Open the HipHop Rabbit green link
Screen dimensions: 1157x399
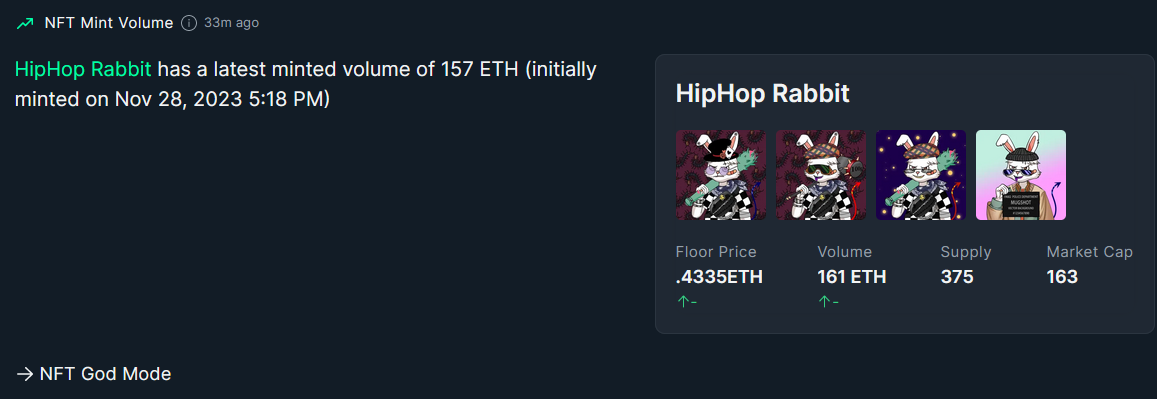(x=83, y=70)
